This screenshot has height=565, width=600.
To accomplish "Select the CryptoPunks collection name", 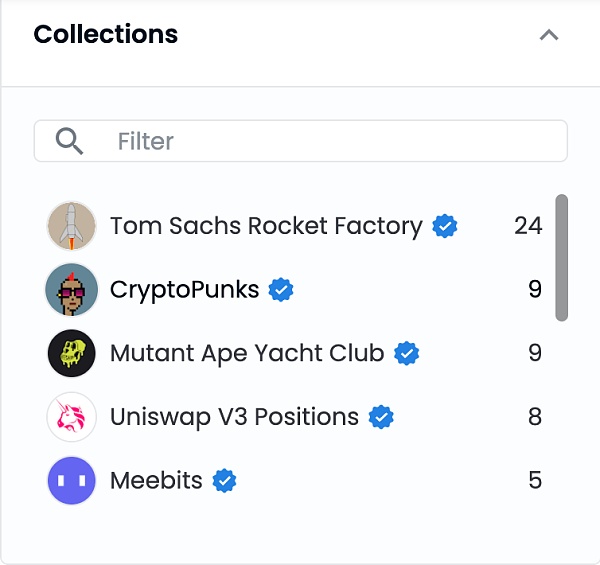I will click(184, 290).
